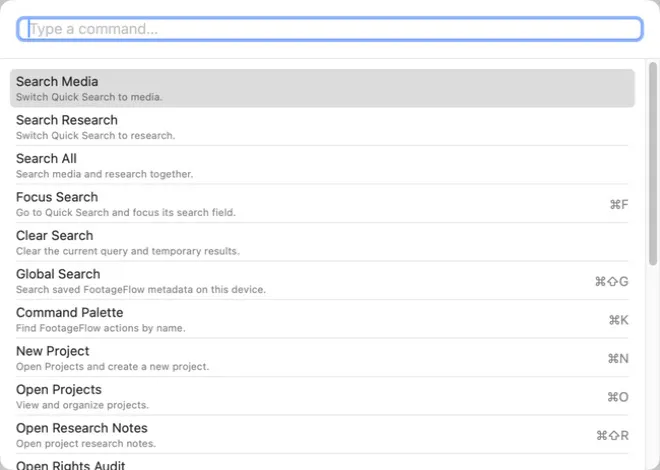Click the ⌘⇧G shortcut label for Global Search
This screenshot has width=660, height=470.
612,281
